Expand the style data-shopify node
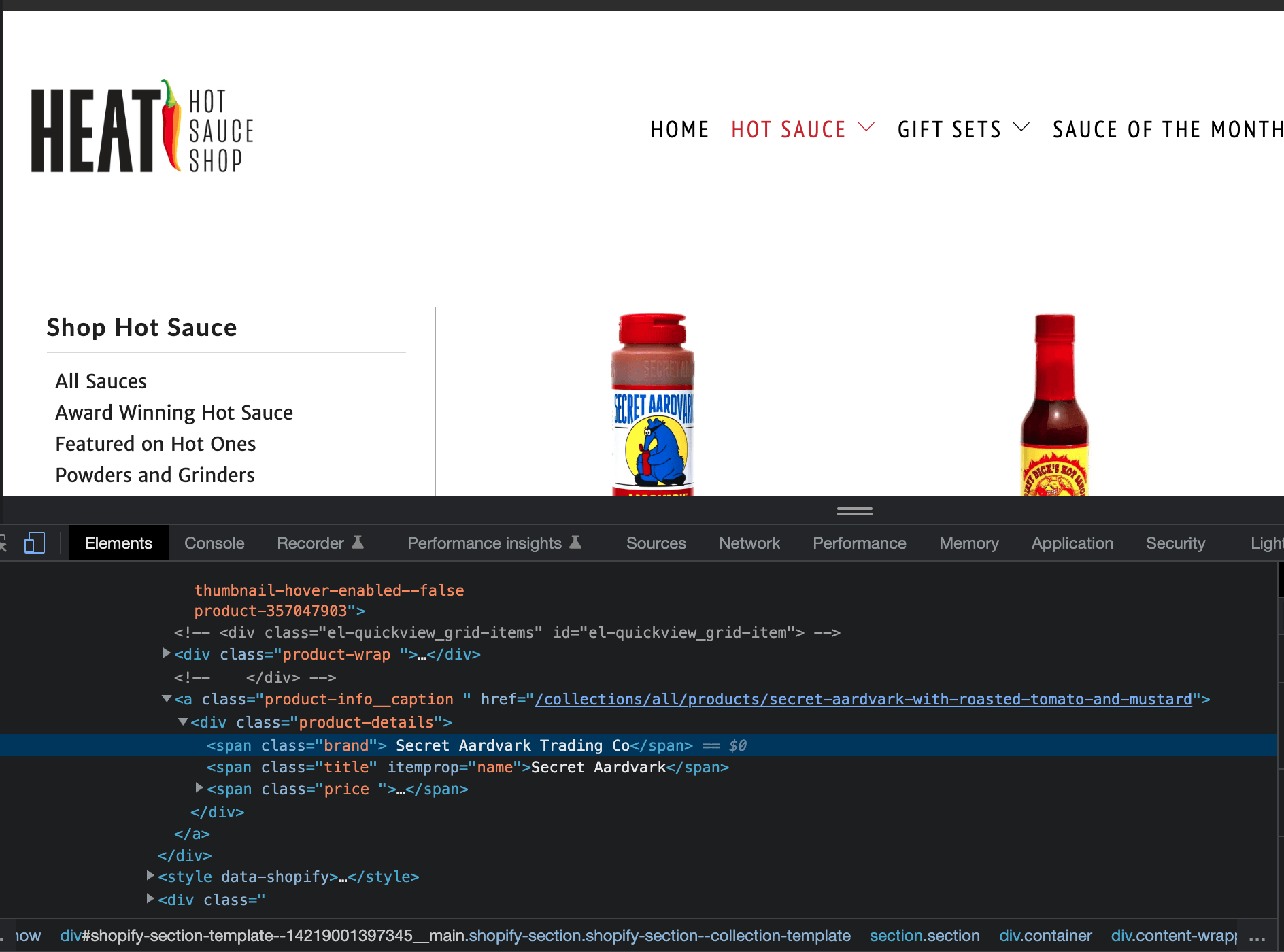 pyautogui.click(x=150, y=876)
